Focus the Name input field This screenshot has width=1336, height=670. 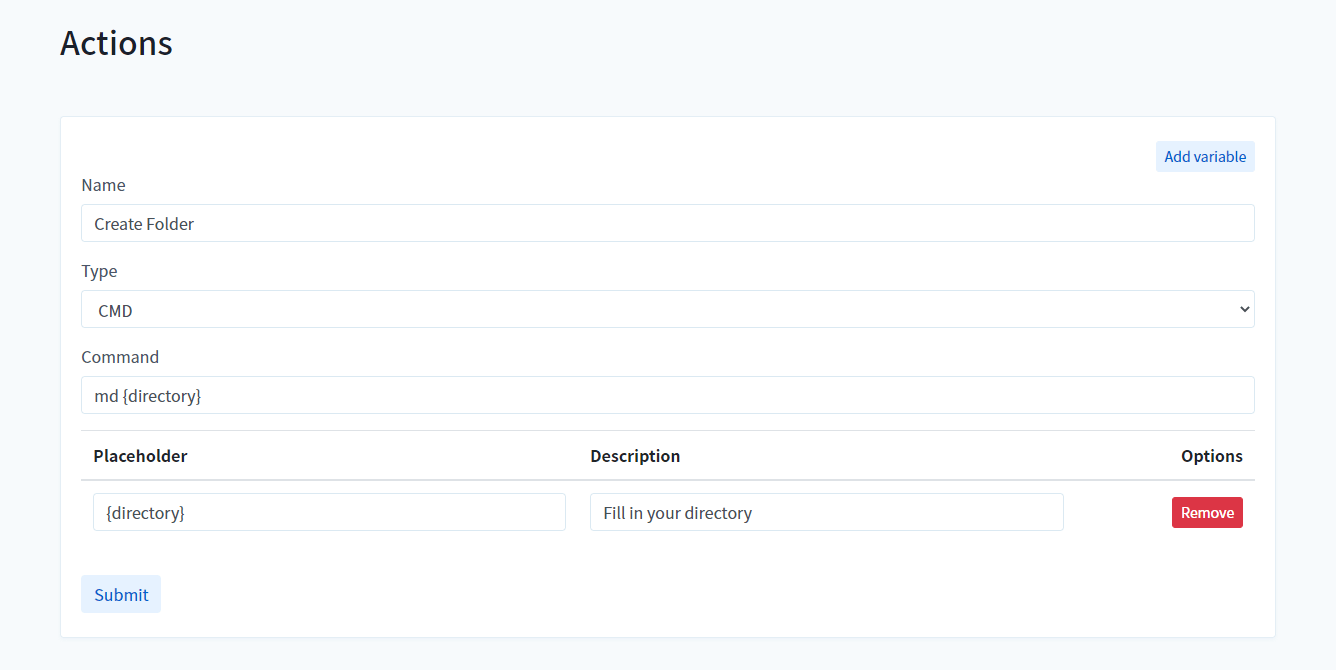click(x=667, y=224)
